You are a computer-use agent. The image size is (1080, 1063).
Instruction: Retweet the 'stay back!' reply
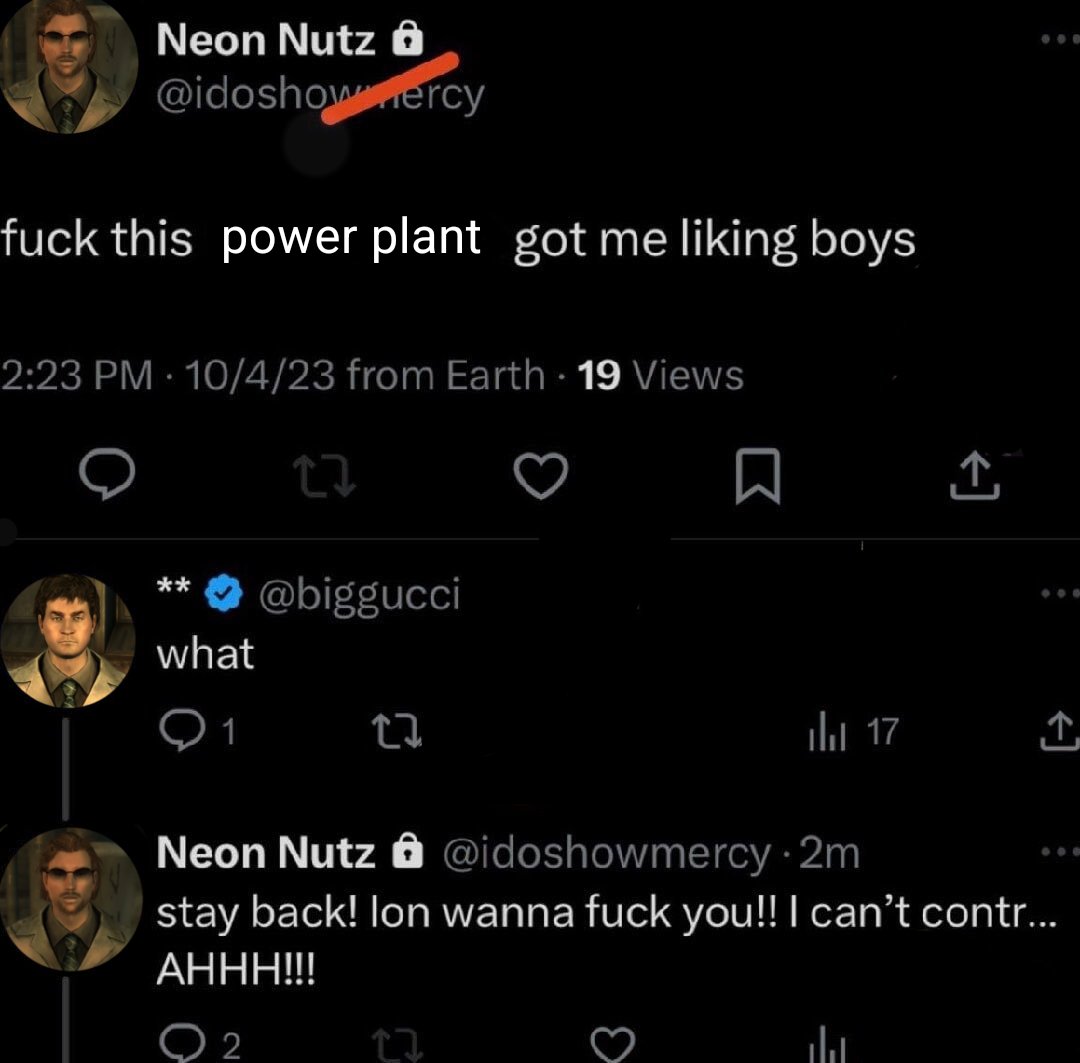pyautogui.click(x=397, y=1045)
